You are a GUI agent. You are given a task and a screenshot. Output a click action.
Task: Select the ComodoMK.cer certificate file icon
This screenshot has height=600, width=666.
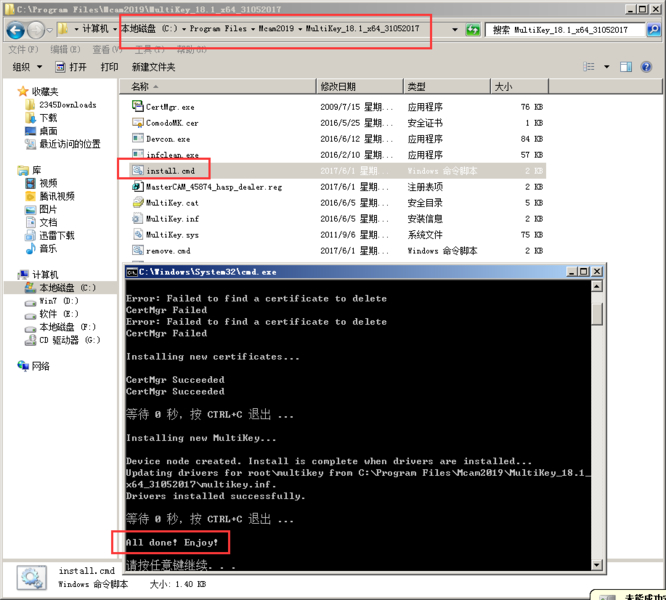138,123
